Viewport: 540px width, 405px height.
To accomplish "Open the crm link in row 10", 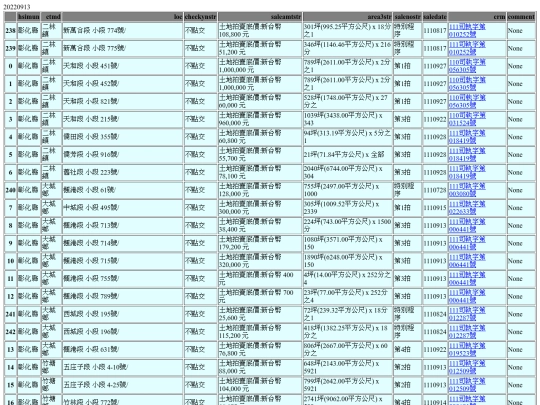I will [x=467, y=261].
